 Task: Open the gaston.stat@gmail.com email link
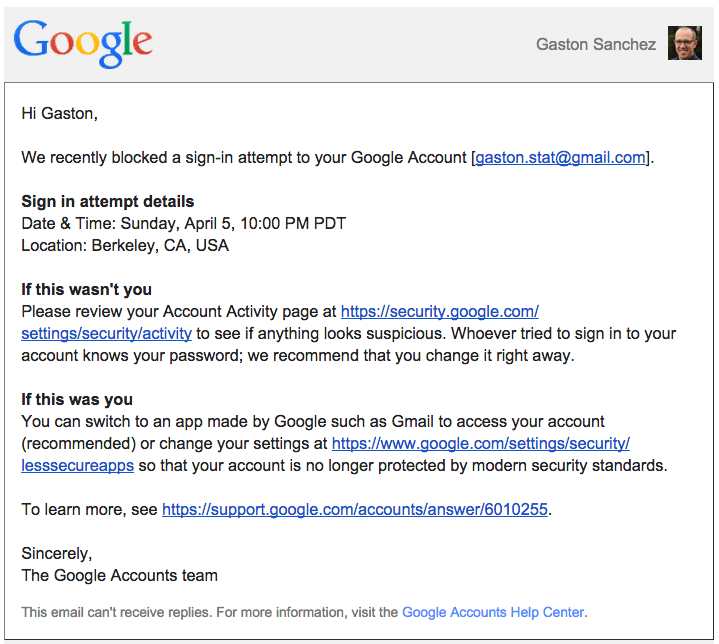tap(560, 158)
